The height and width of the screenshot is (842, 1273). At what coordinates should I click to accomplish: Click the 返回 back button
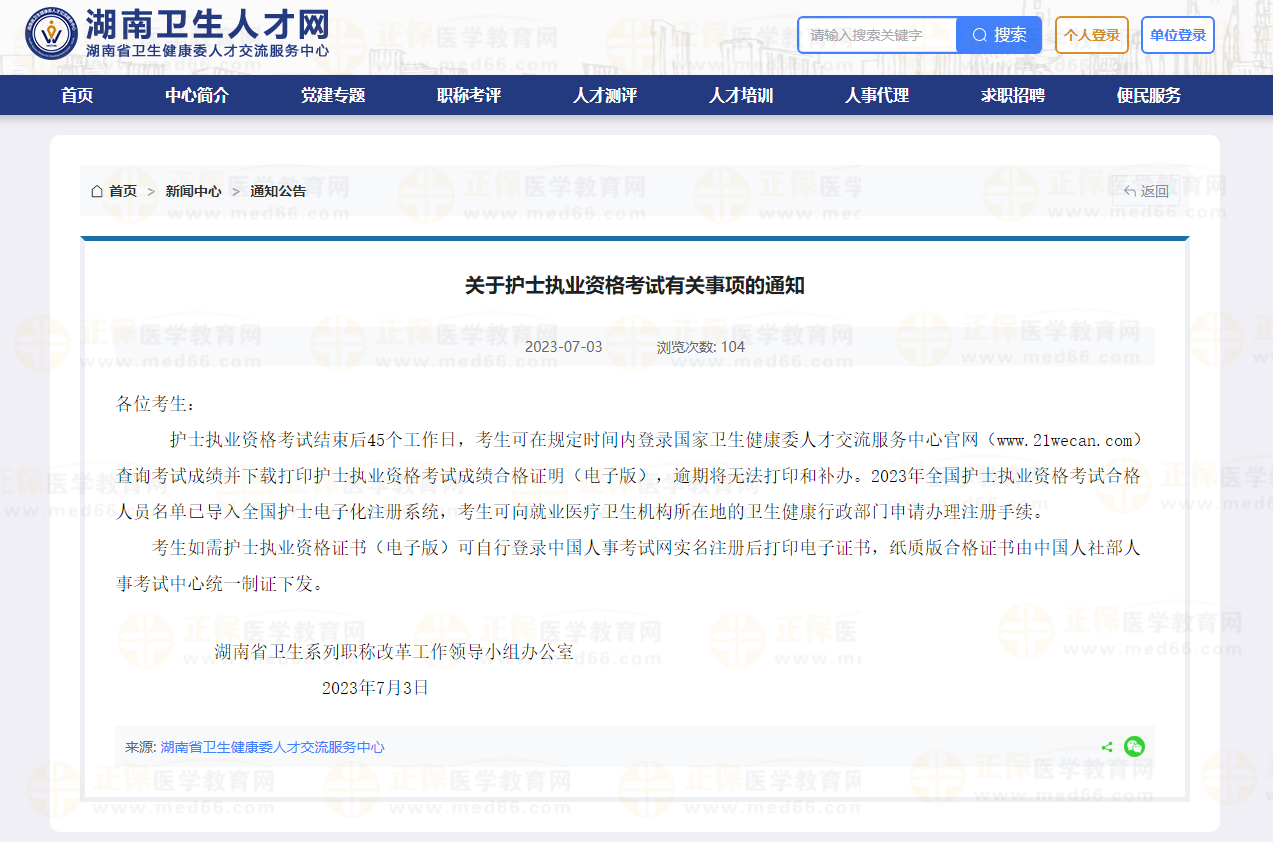click(x=1146, y=191)
